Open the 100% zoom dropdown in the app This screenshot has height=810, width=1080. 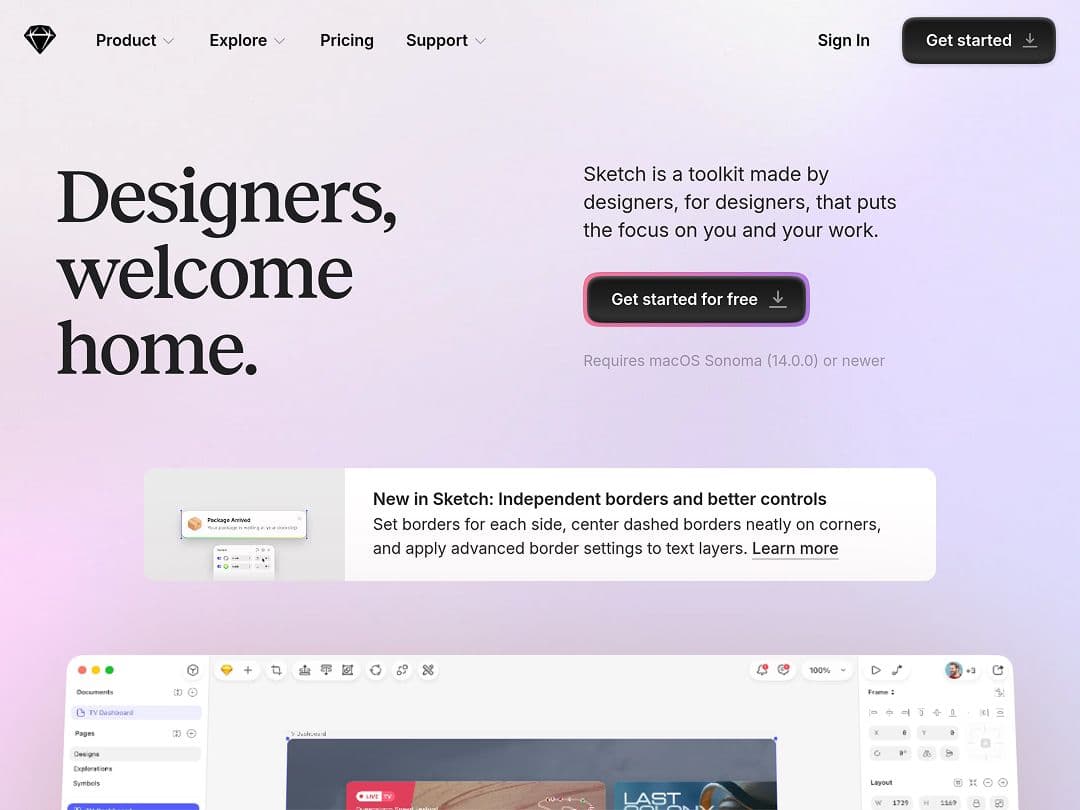tap(828, 670)
